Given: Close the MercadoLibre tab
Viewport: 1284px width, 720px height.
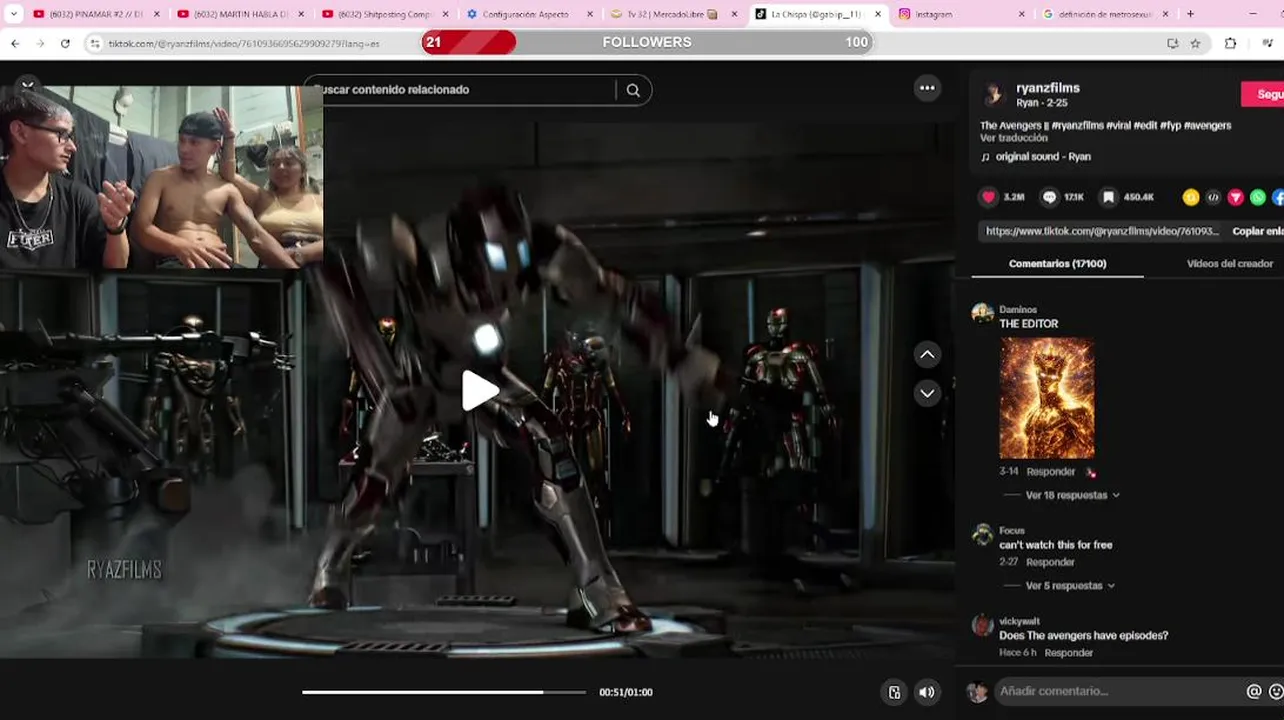Looking at the screenshot, I should [x=734, y=14].
